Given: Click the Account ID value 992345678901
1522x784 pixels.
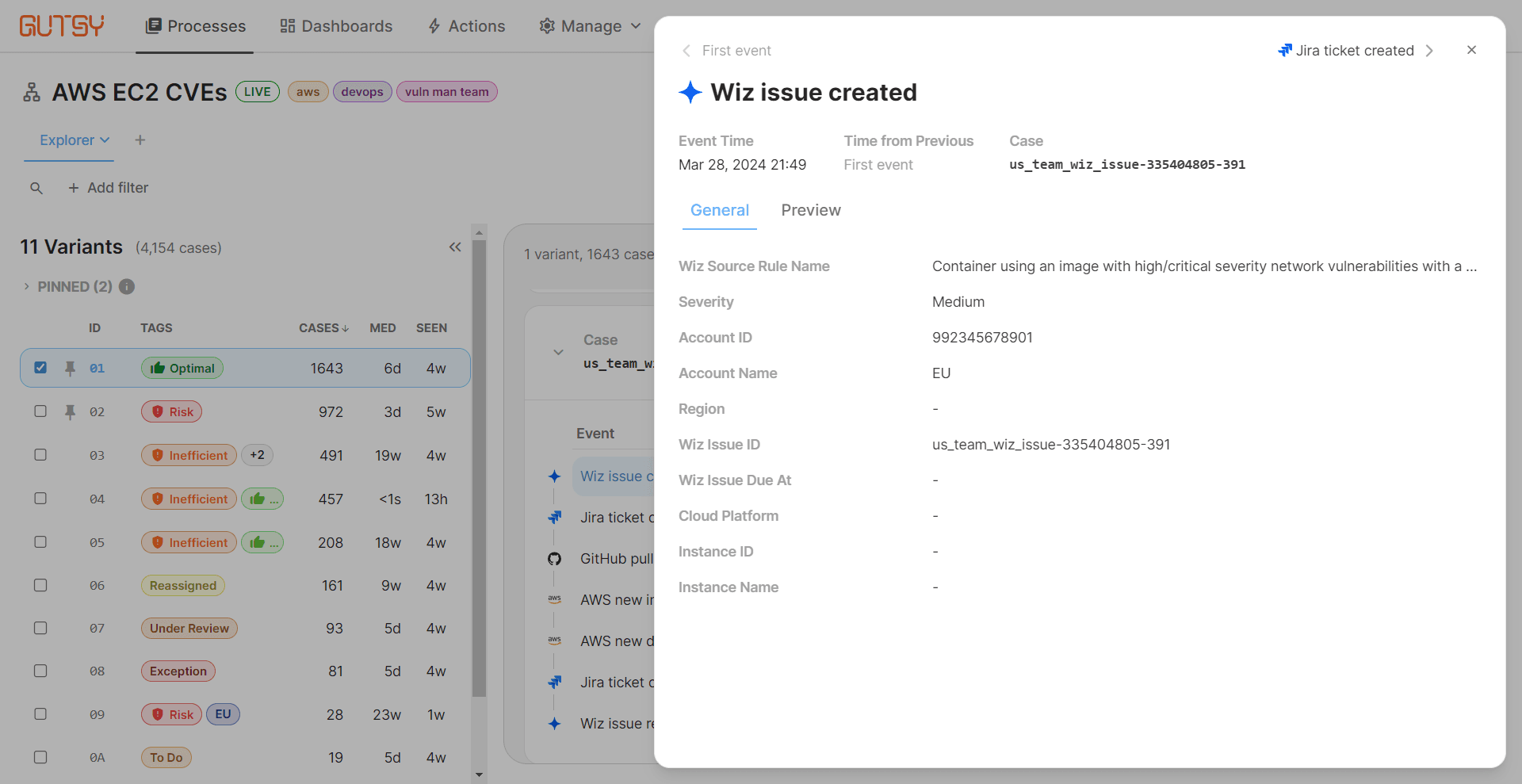Looking at the screenshot, I should (982, 338).
